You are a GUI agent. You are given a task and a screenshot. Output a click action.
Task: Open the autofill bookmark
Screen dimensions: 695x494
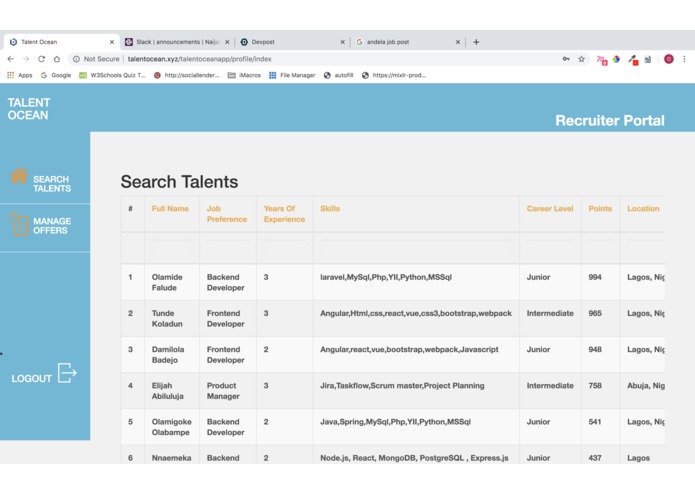coord(339,75)
